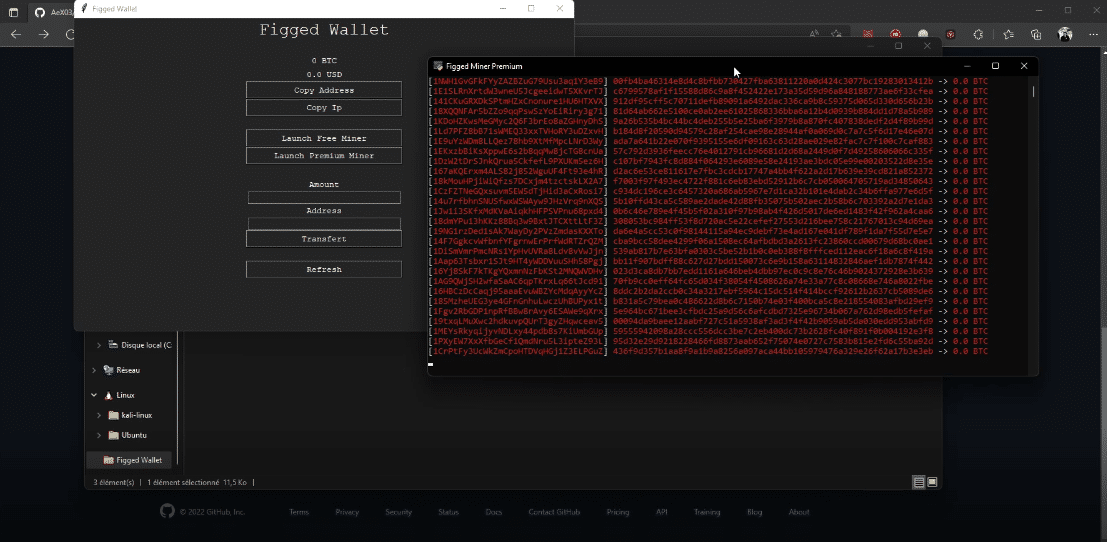Launch the Free Miner
The image size is (1107, 542).
(323, 138)
